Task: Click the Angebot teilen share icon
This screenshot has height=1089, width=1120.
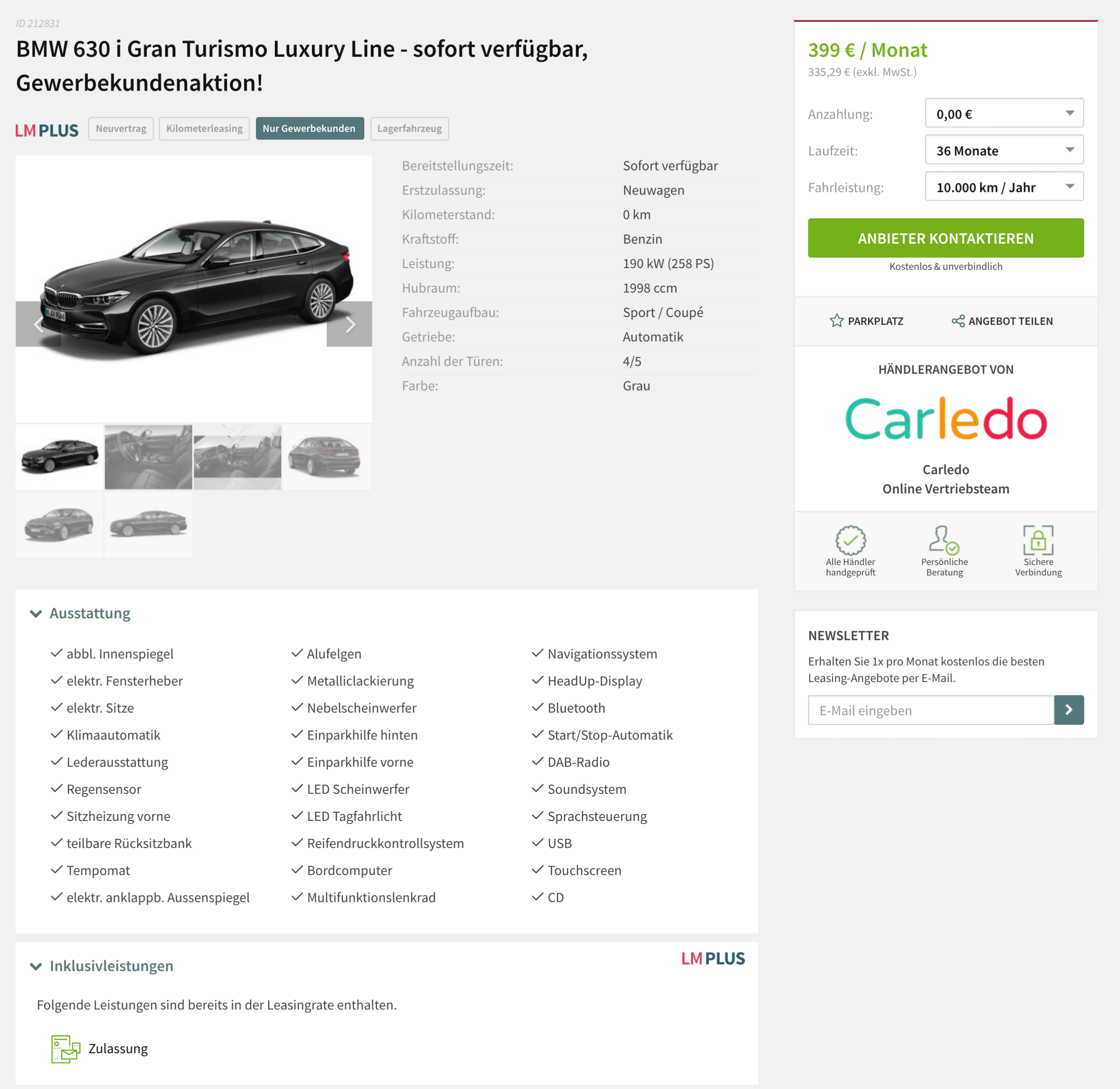Action: [958, 321]
